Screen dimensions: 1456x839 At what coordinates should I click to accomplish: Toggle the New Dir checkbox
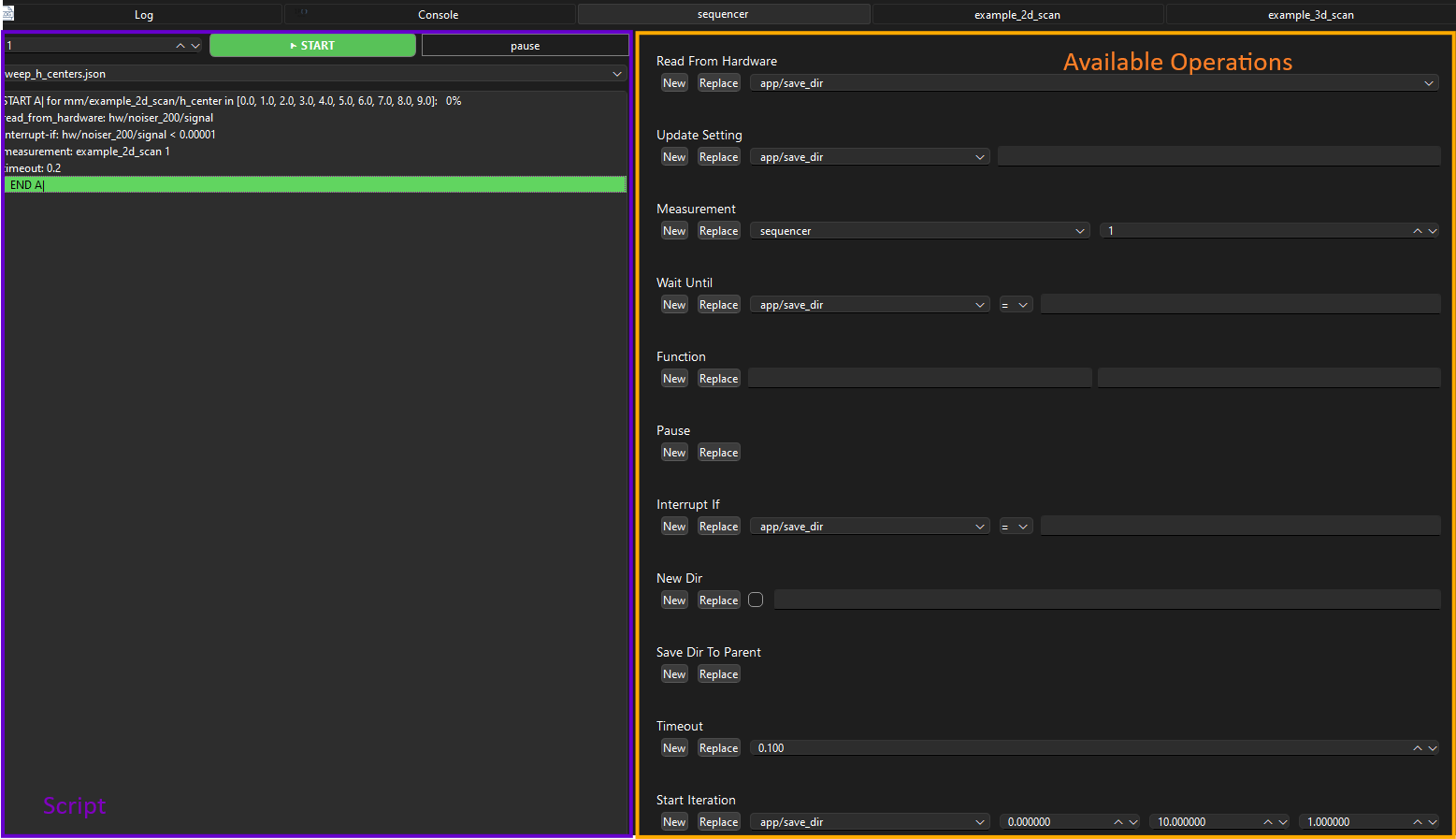click(x=756, y=600)
